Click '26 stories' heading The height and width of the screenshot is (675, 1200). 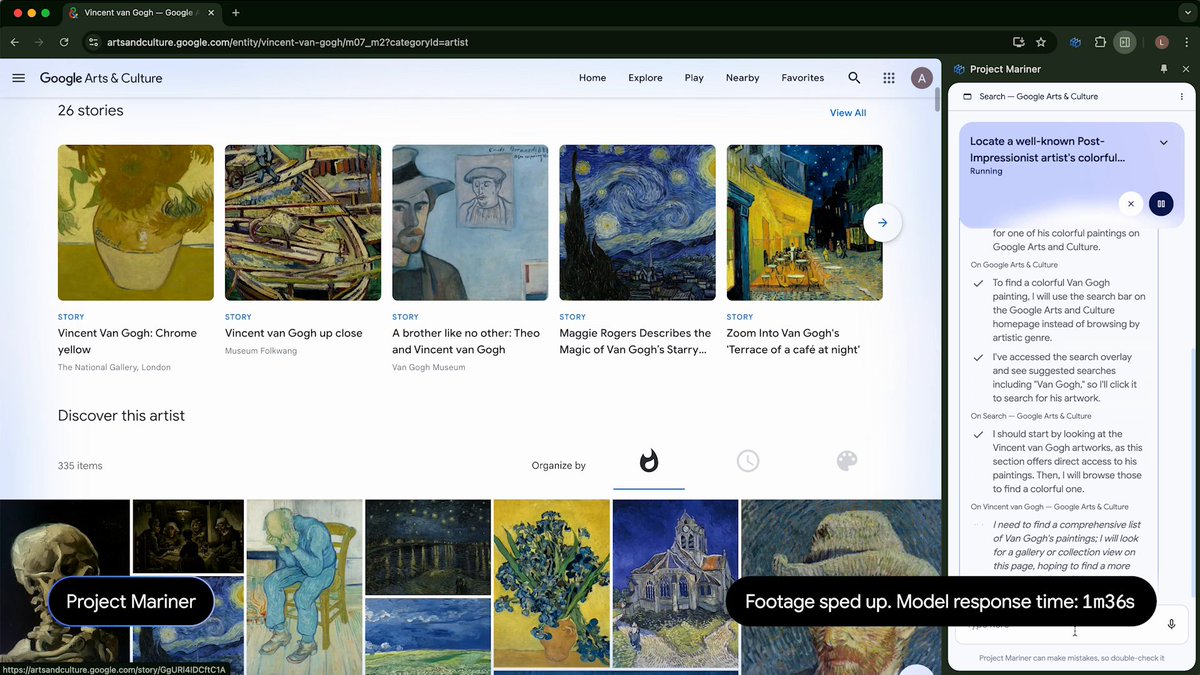[90, 111]
